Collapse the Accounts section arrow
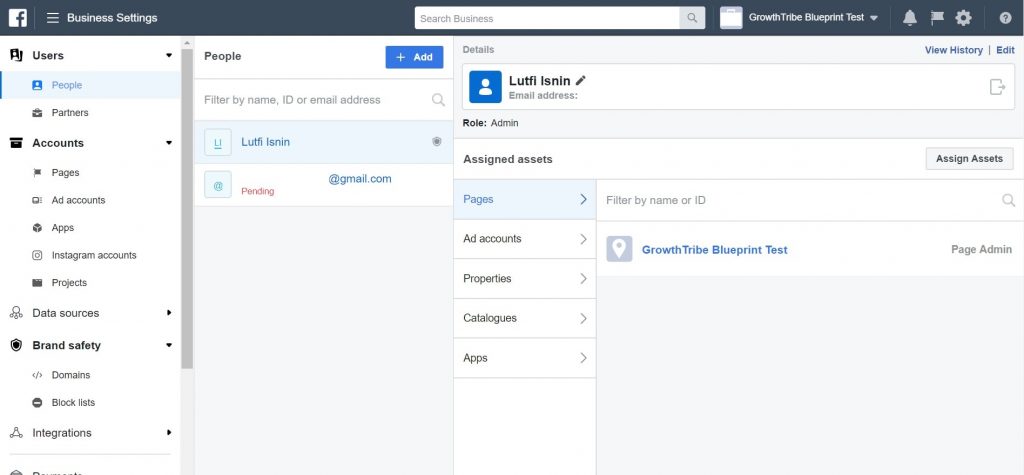Image resolution: width=1024 pixels, height=475 pixels. click(169, 142)
